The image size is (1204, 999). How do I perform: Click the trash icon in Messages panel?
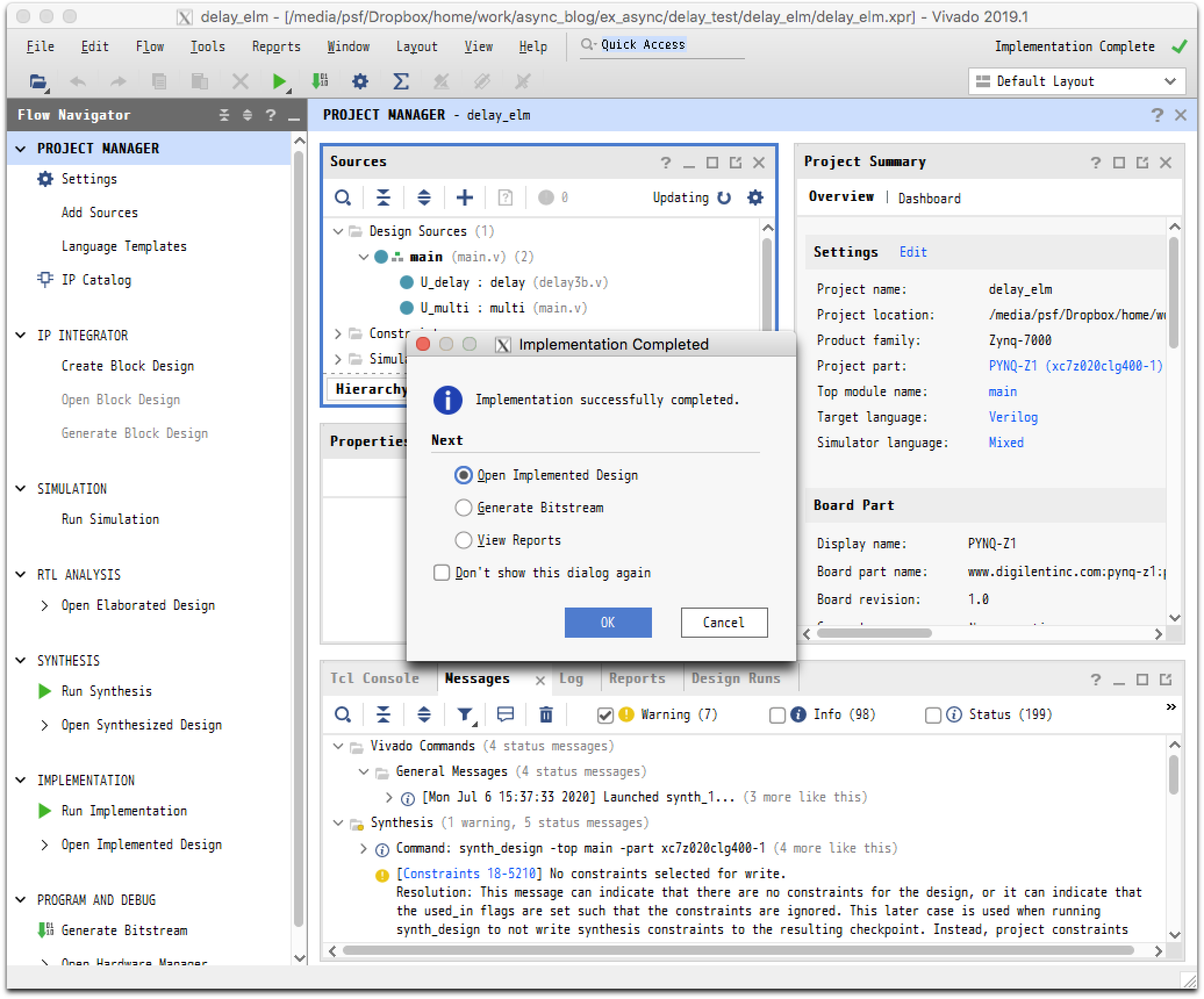(x=546, y=714)
